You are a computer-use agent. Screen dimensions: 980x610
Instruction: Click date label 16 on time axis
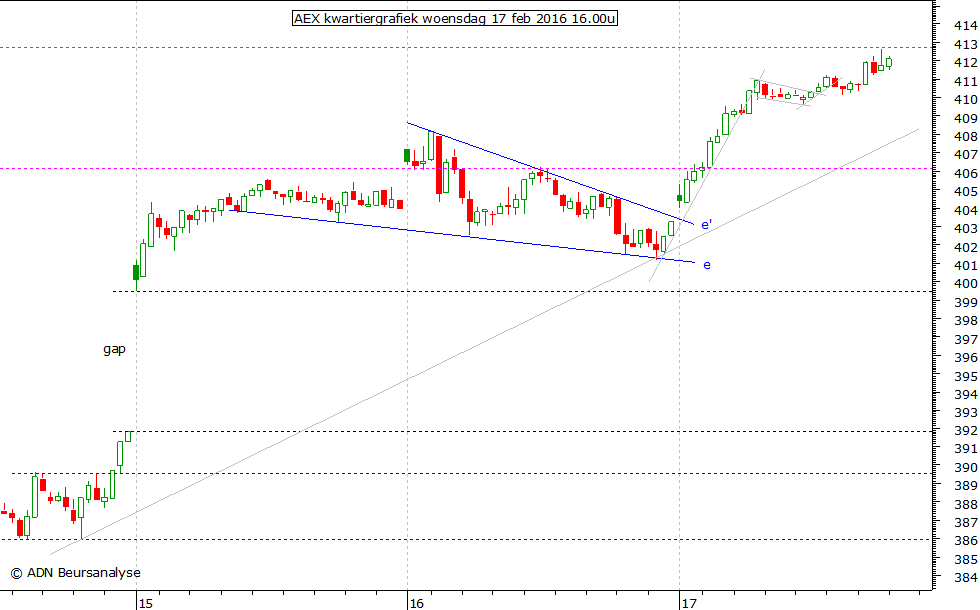416,603
